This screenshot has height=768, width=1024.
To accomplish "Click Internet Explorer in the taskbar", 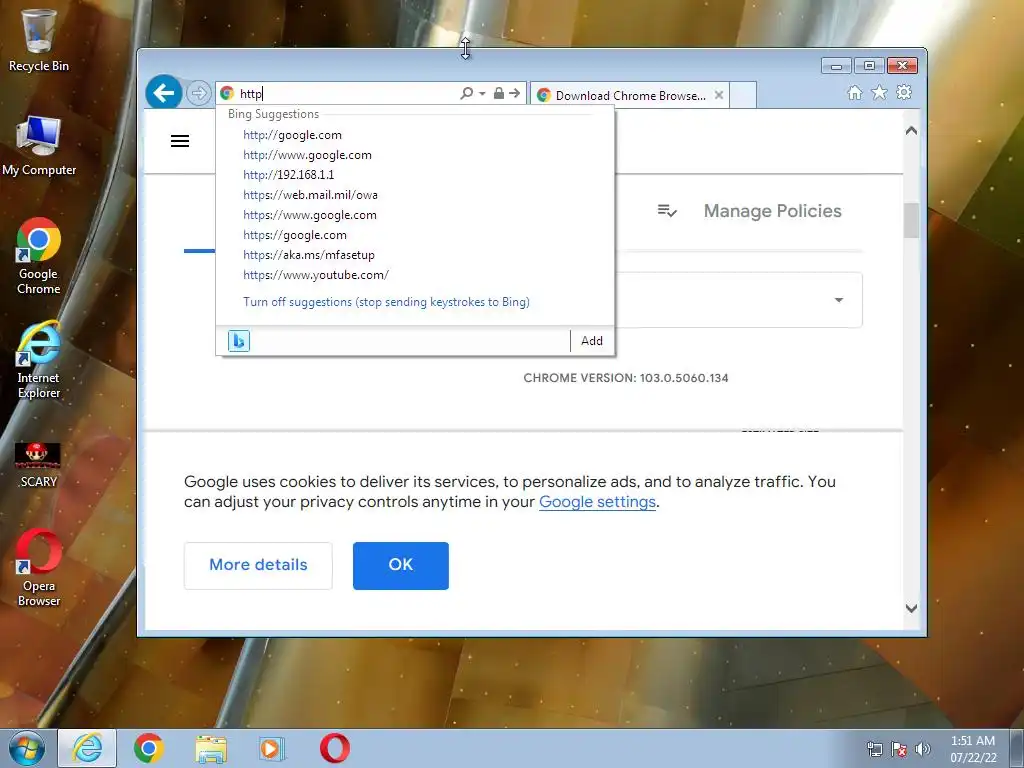I will pos(87,748).
